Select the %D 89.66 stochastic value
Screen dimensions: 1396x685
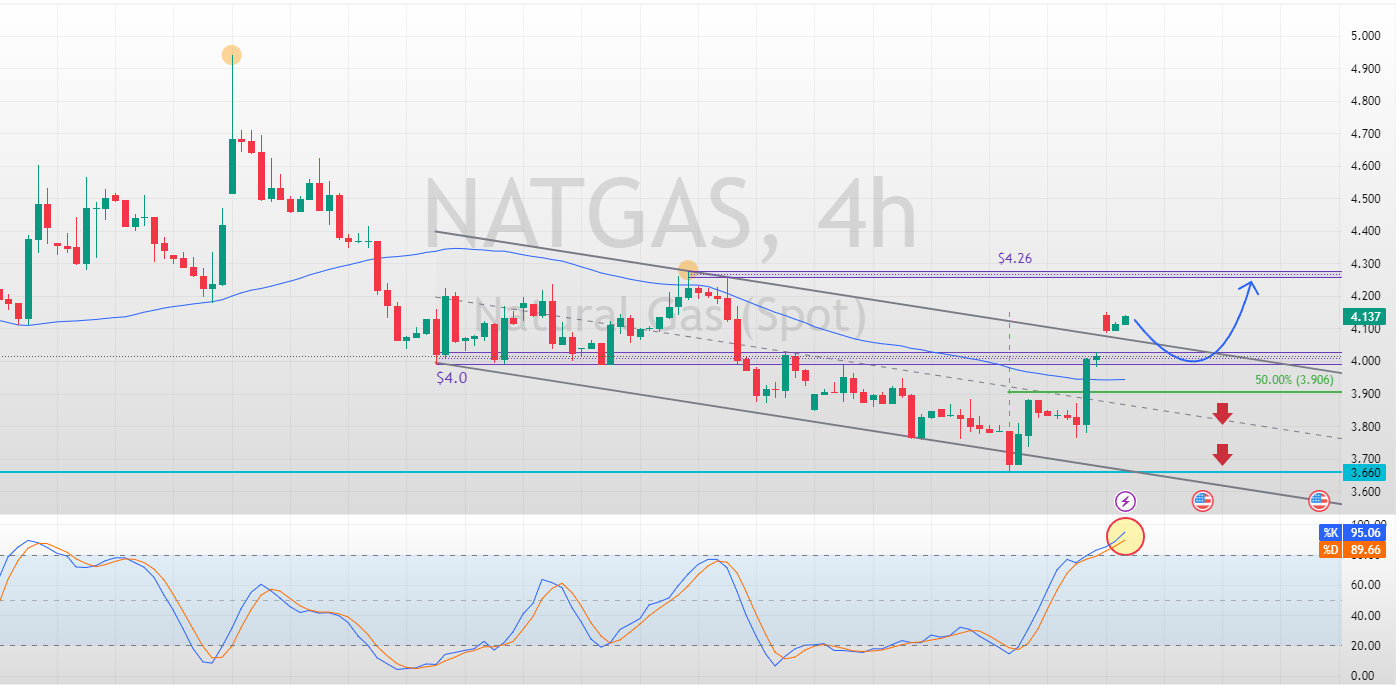point(1350,549)
